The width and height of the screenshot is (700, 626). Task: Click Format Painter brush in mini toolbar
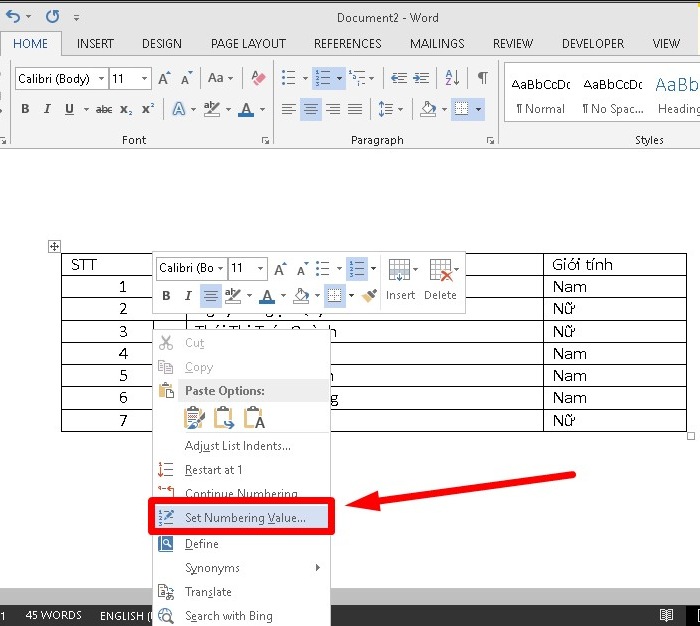tap(369, 295)
